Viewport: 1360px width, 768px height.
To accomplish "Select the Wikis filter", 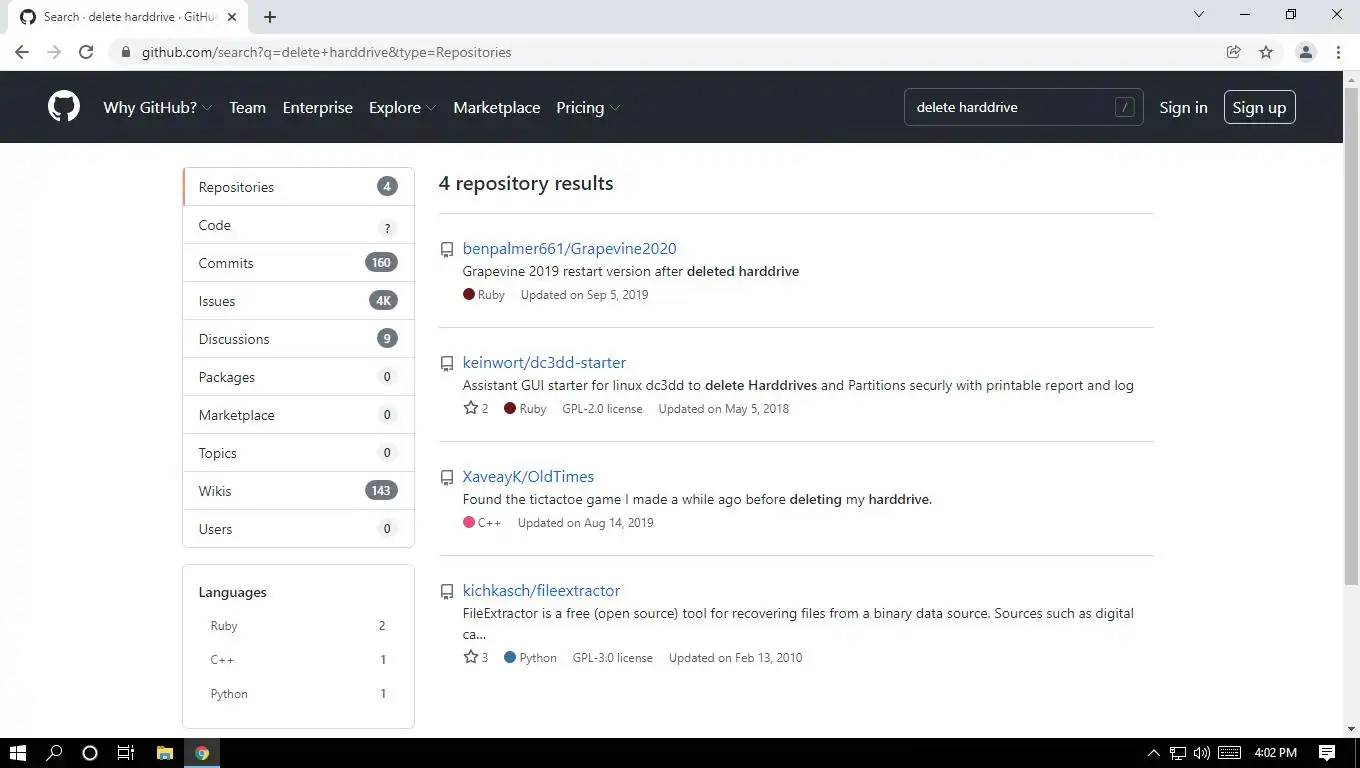I will pos(298,491).
